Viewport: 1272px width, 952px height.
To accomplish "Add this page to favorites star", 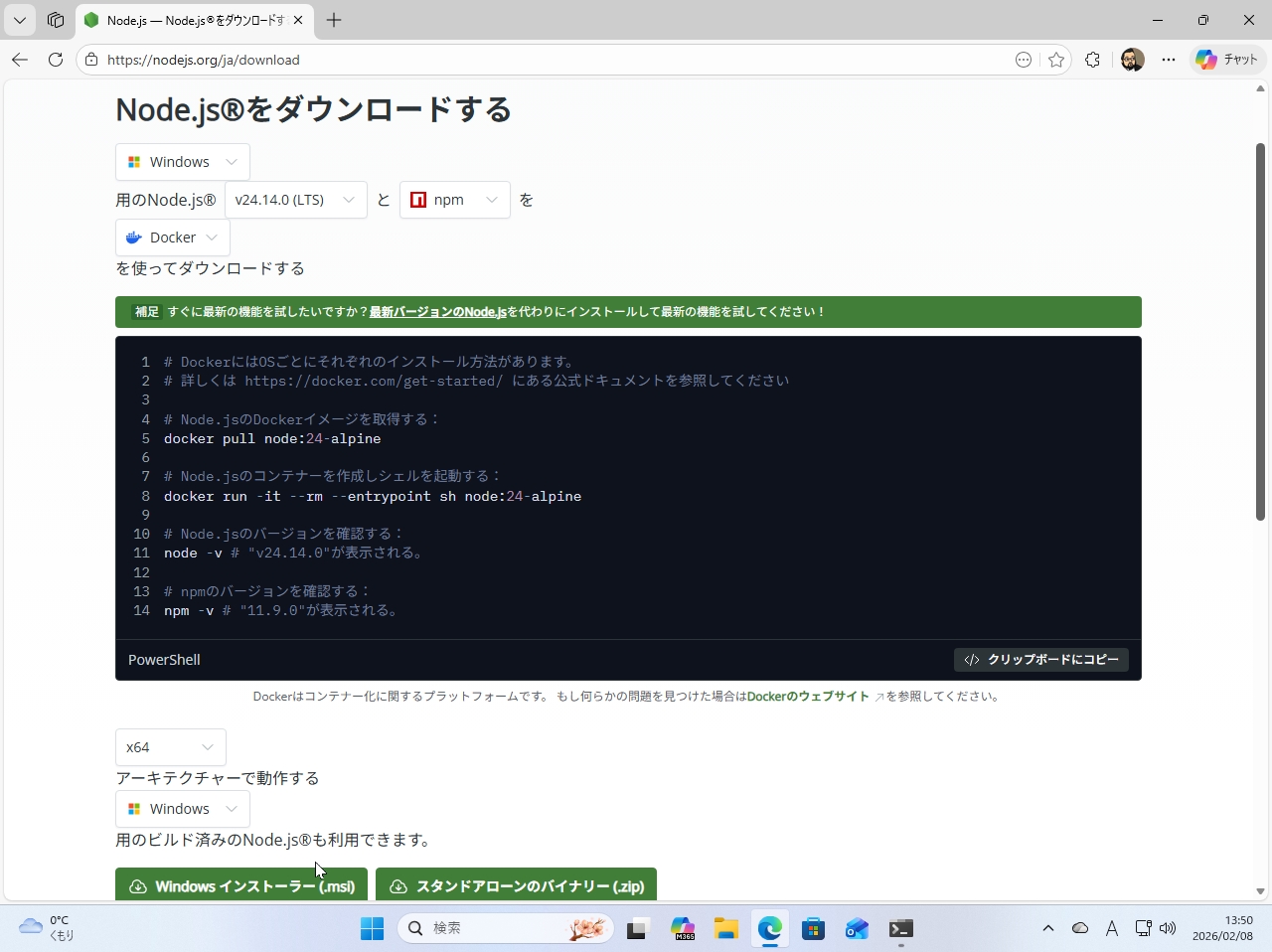I will pyautogui.click(x=1056, y=60).
